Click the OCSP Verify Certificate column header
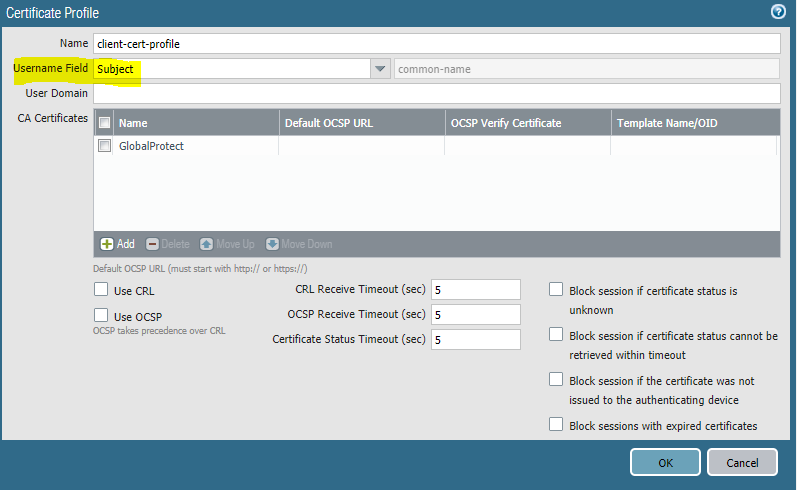Viewport: 797px width, 490px height. 527,123
